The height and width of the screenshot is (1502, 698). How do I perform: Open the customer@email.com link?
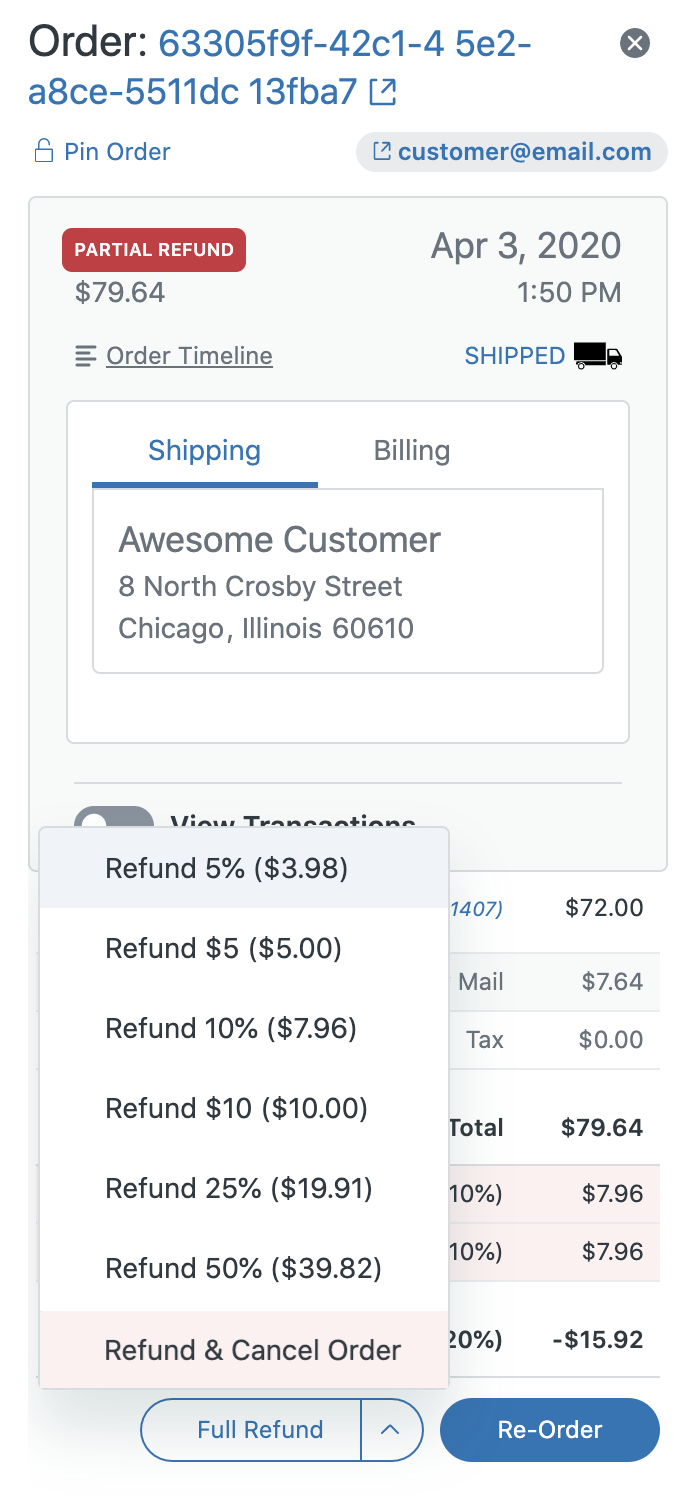point(512,152)
